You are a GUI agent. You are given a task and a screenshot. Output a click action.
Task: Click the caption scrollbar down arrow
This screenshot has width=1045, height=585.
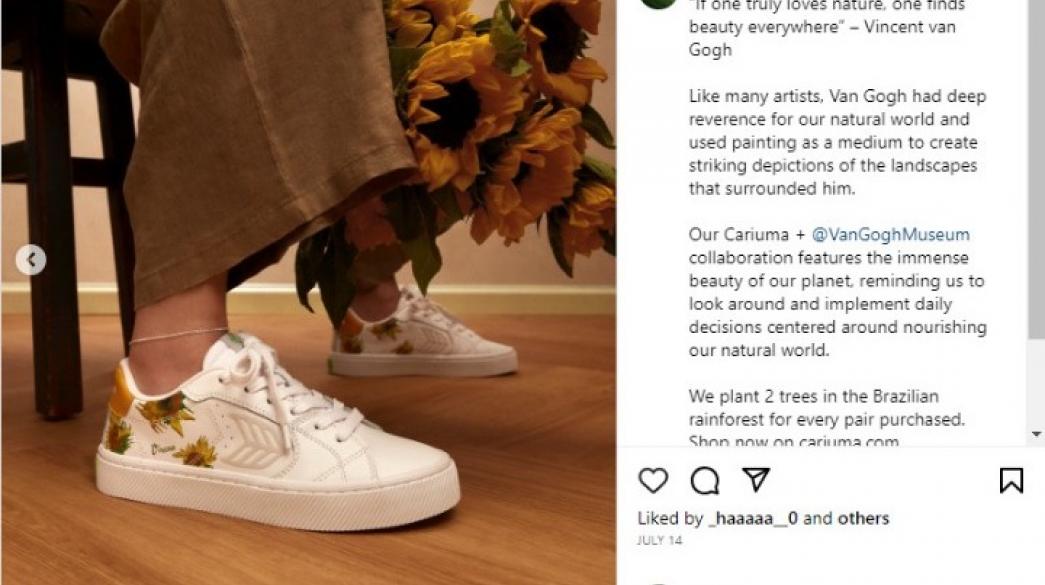[1036, 434]
